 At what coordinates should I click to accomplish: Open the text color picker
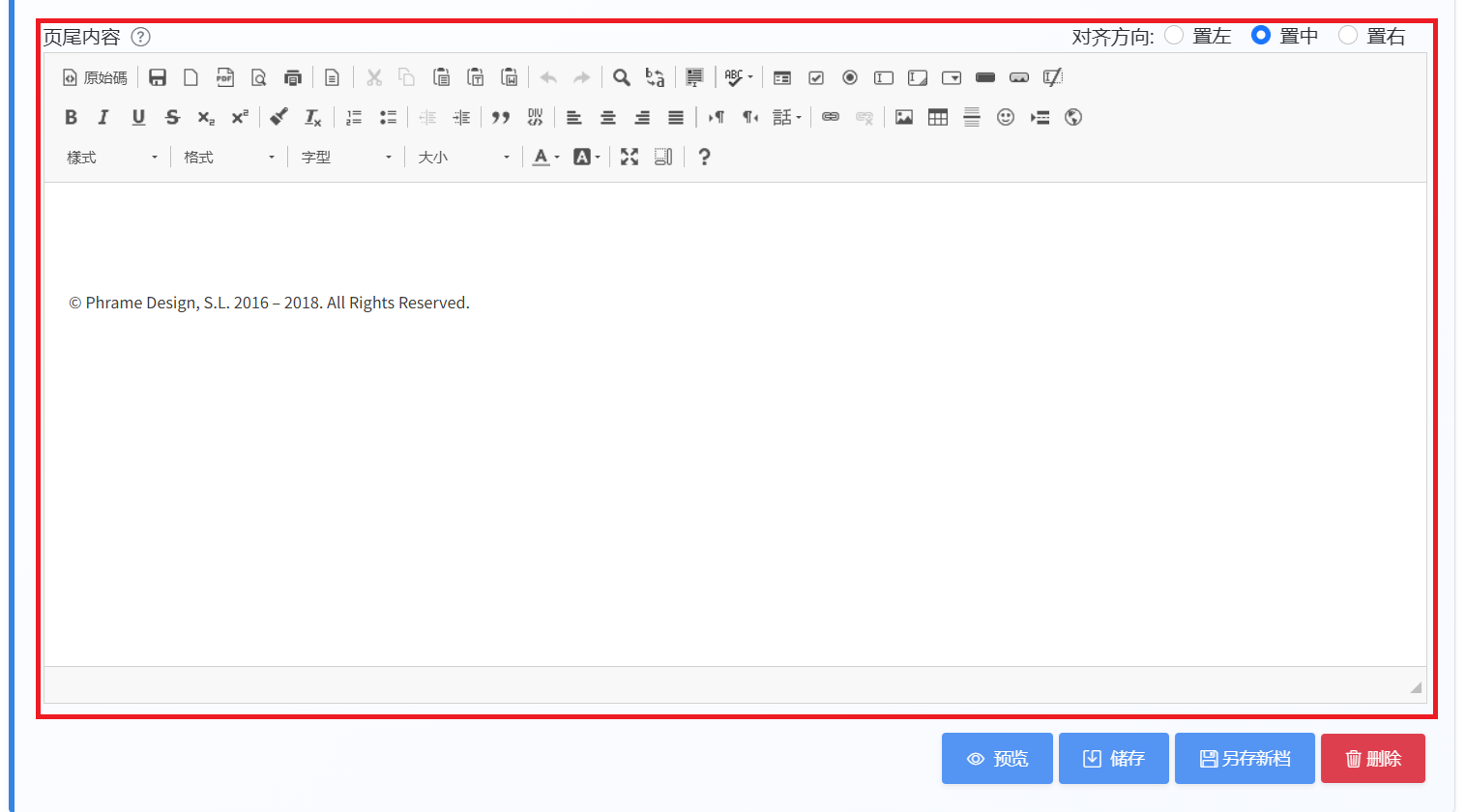click(x=546, y=157)
